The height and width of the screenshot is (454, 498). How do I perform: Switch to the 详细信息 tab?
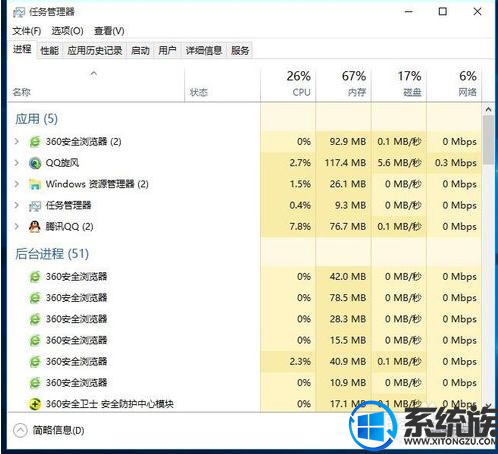pyautogui.click(x=204, y=51)
